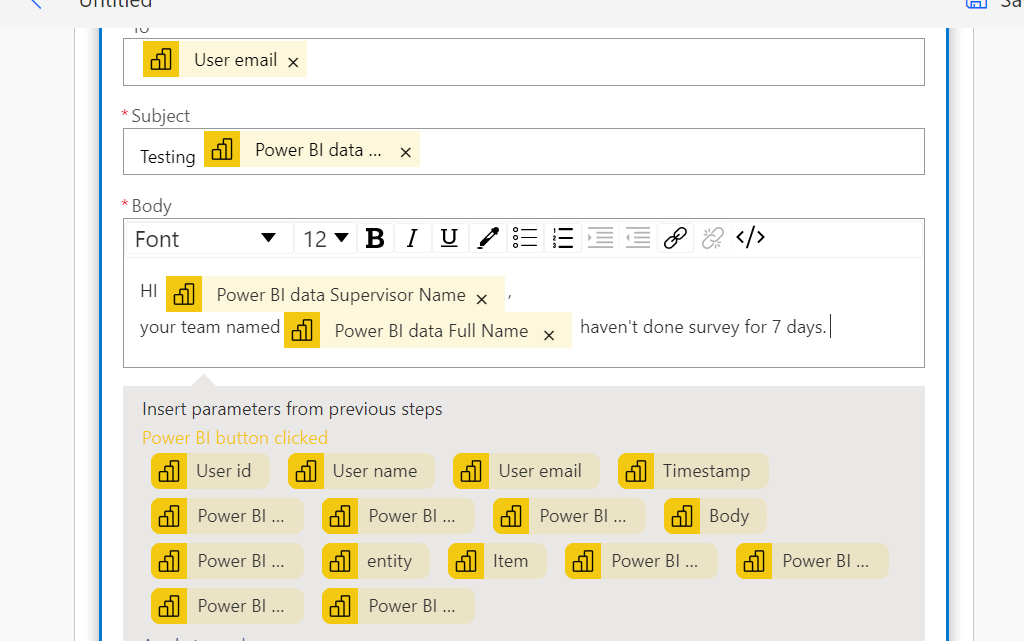The height and width of the screenshot is (643, 1024).
Task: Place cursor after '7 days.' in Body
Action: (x=830, y=326)
